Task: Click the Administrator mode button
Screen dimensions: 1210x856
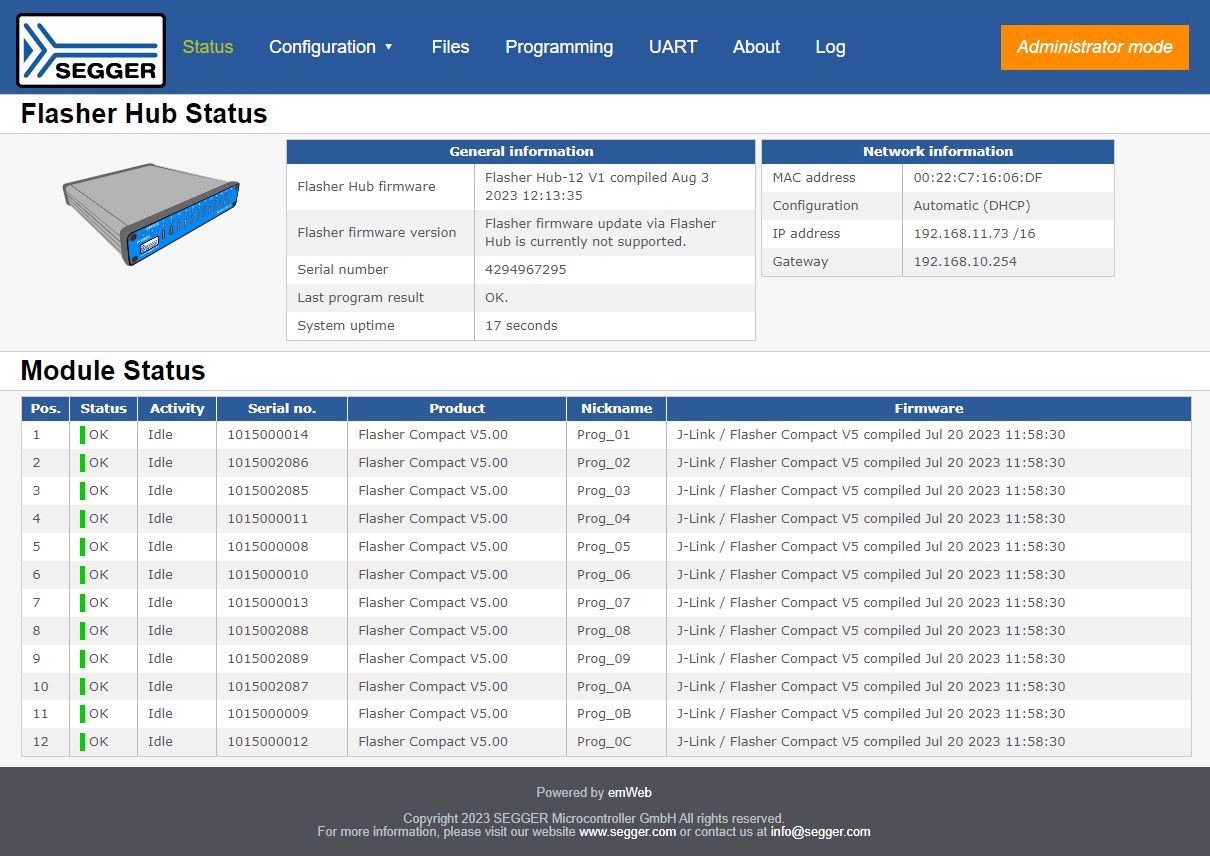Action: [x=1095, y=47]
